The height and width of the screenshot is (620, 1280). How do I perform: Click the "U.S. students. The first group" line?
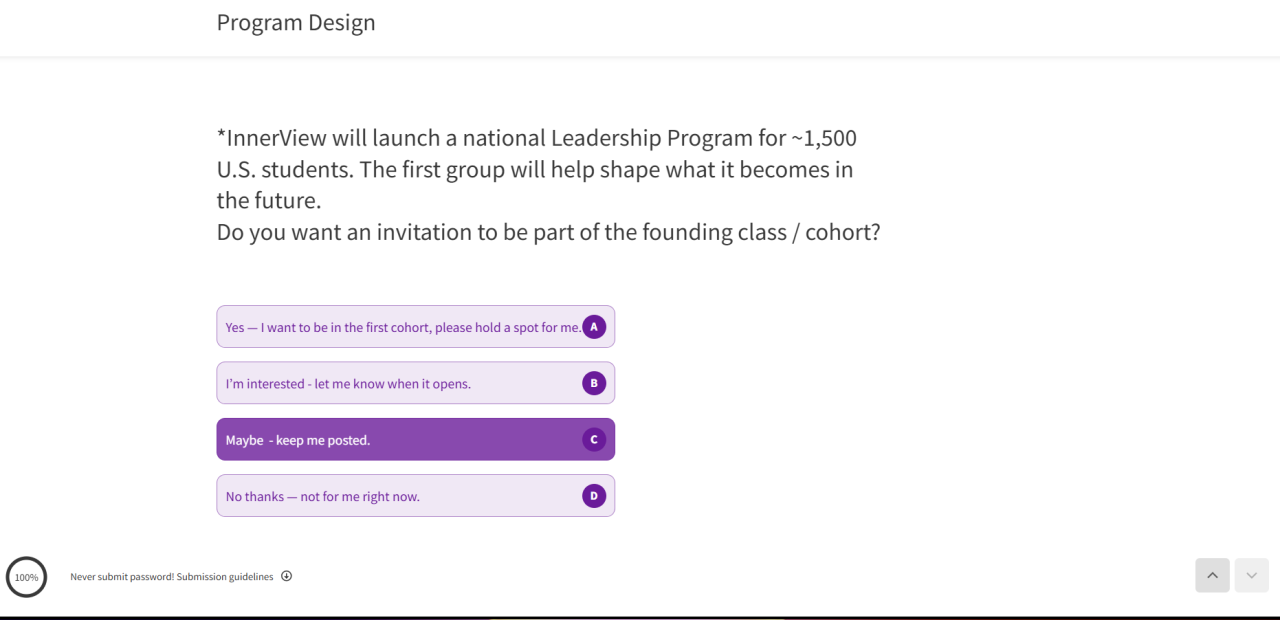pyautogui.click(x=535, y=170)
